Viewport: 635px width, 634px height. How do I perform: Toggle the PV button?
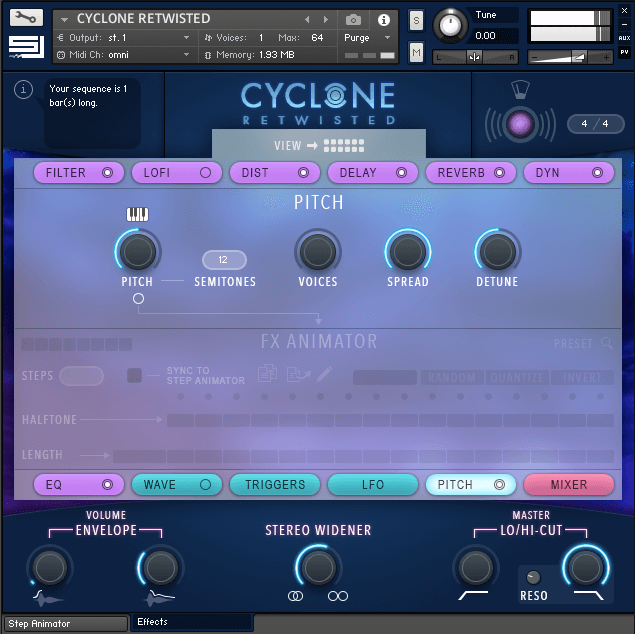tap(624, 52)
